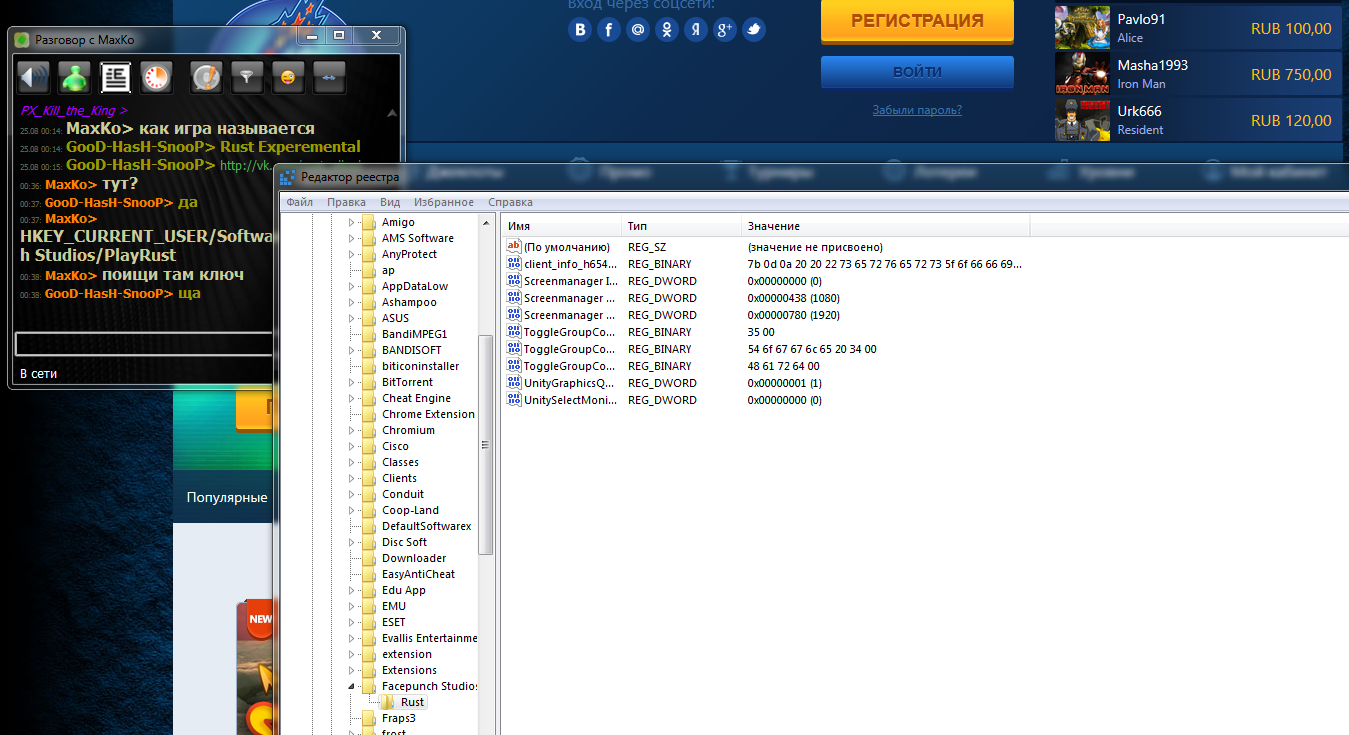Image resolution: width=1349 pixels, height=735 pixels.
Task: Open the Избранное menu
Action: (444, 202)
